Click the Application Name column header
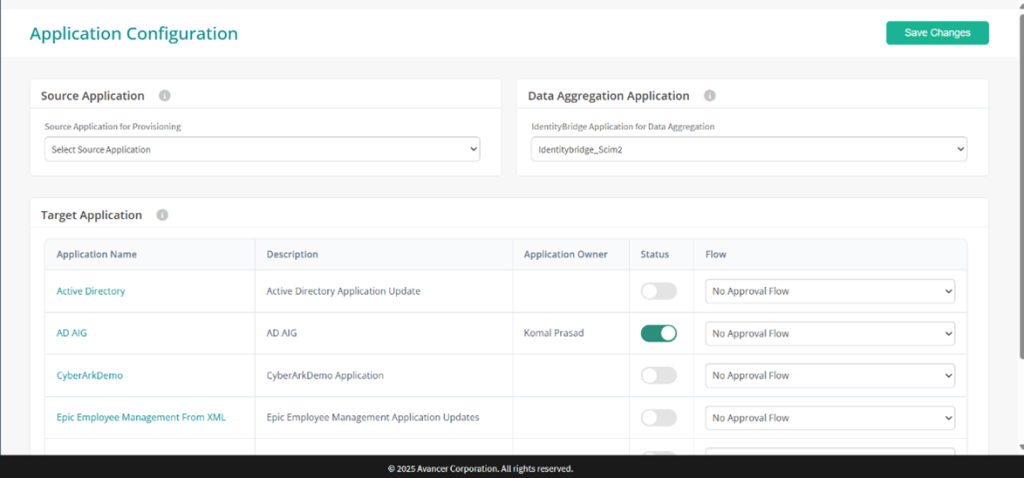The width and height of the screenshot is (1024, 478). click(x=97, y=255)
